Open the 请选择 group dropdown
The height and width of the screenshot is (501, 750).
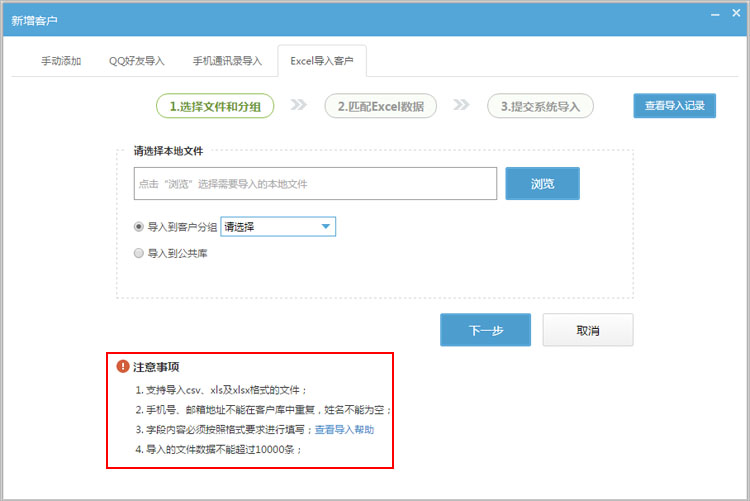pos(278,227)
